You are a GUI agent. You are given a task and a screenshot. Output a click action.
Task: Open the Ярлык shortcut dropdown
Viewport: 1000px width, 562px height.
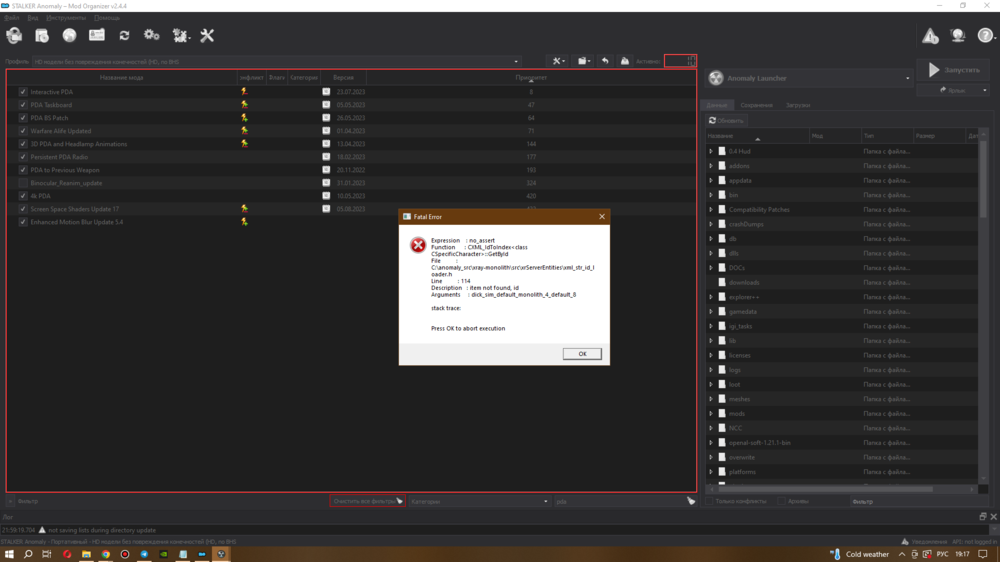[x=954, y=91]
